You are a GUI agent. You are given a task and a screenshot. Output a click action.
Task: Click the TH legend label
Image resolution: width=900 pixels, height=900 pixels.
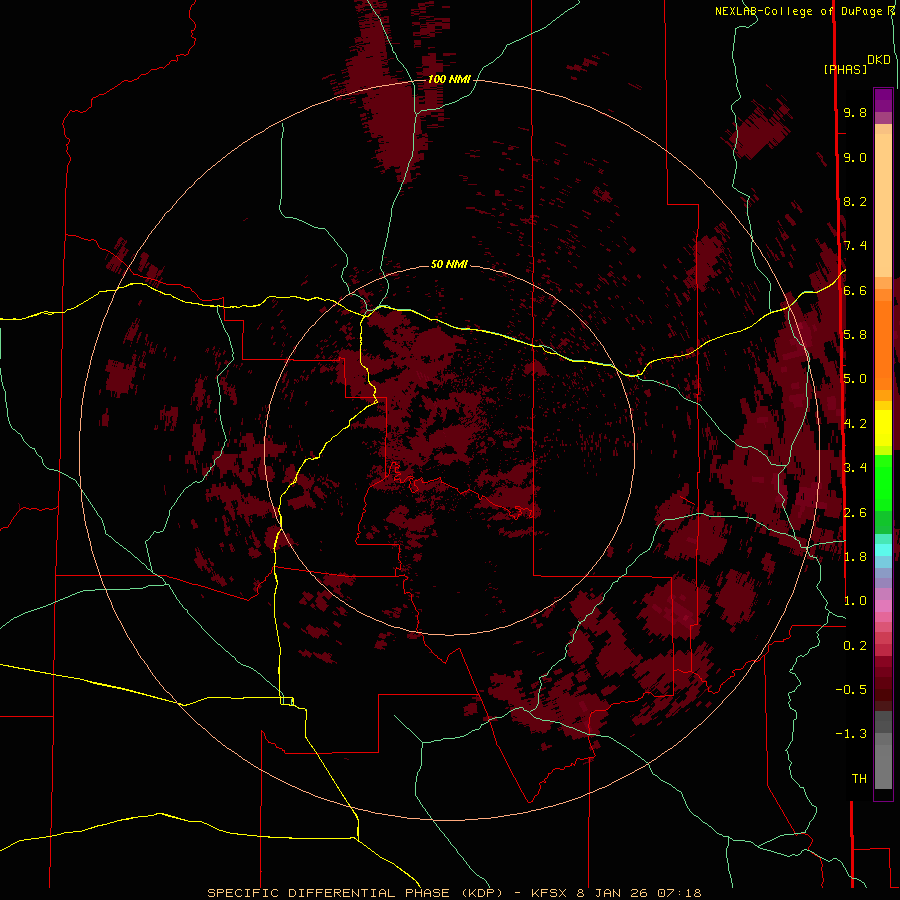[859, 779]
